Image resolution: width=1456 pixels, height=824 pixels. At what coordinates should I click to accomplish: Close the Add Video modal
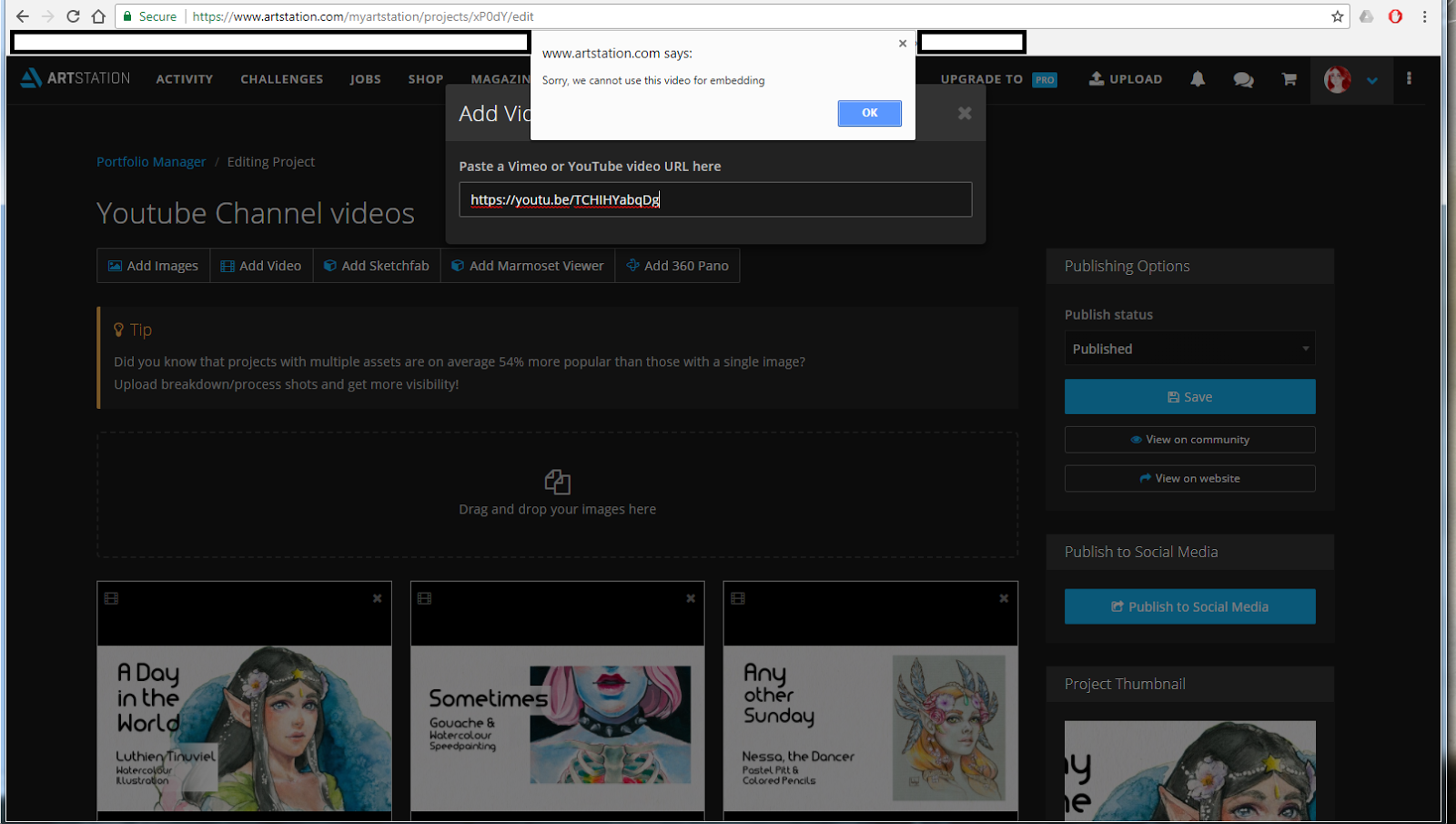965,113
